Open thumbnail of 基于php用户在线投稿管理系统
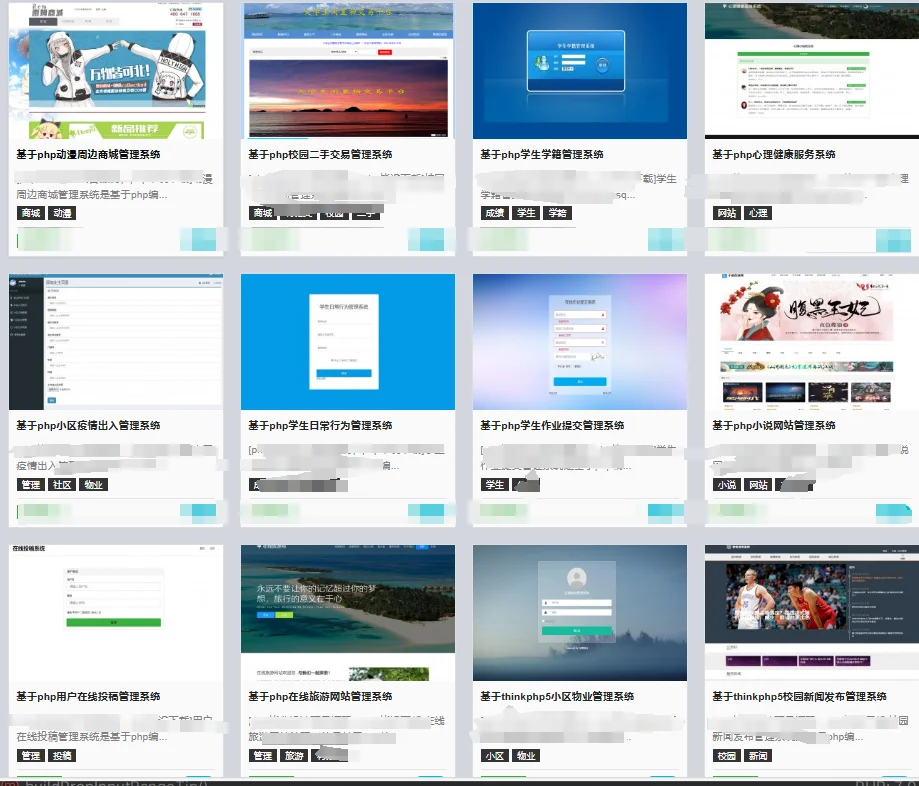 [116, 613]
